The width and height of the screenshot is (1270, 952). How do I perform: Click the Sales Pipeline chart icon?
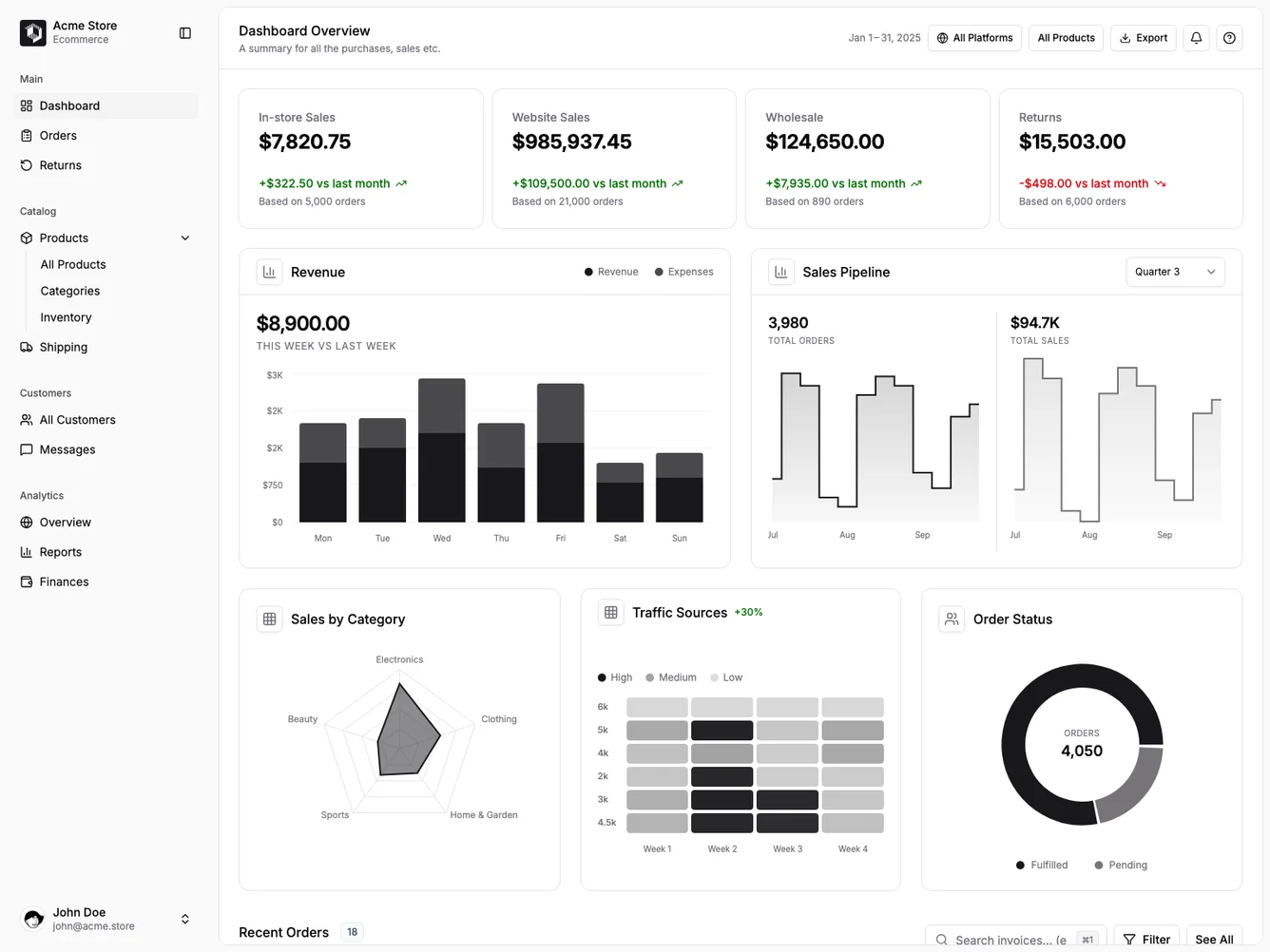pos(780,272)
